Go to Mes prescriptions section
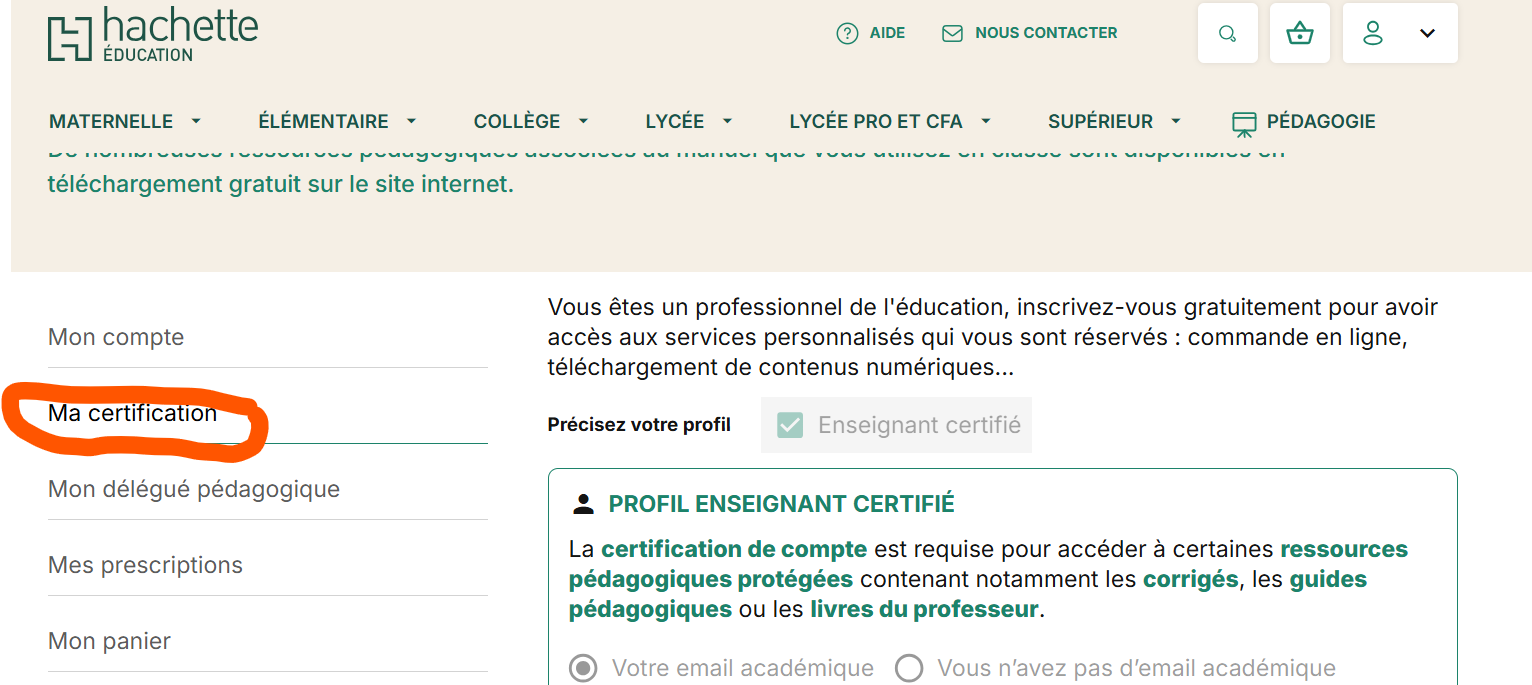This screenshot has width=1532, height=685. click(145, 565)
